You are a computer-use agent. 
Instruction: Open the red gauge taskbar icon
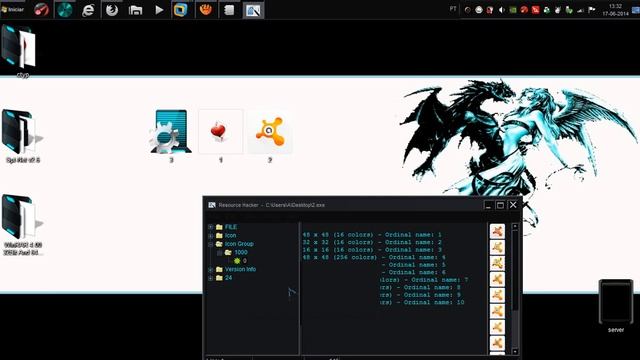(x=41, y=10)
